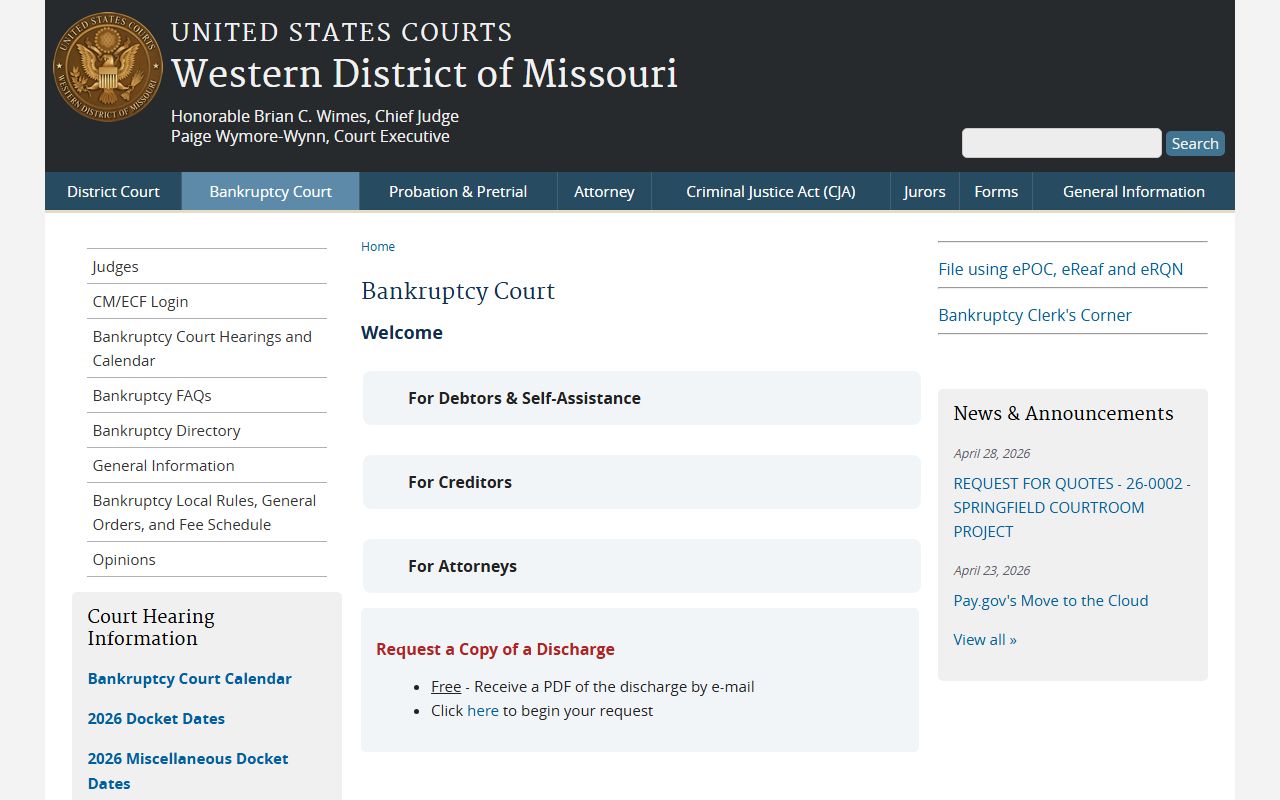Click the Search button
The image size is (1280, 800).
point(1195,143)
